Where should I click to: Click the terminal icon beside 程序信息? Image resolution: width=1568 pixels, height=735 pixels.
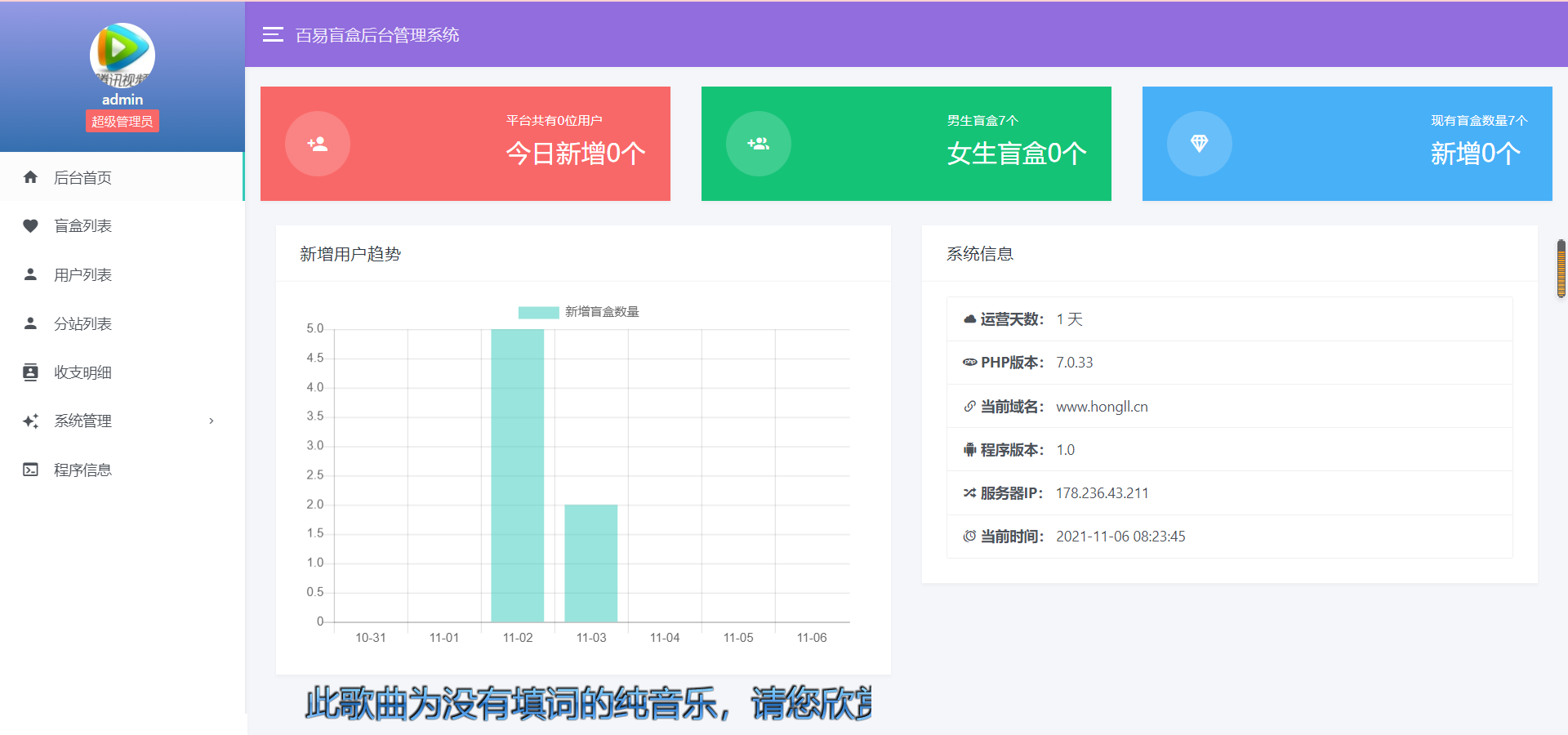coord(30,470)
